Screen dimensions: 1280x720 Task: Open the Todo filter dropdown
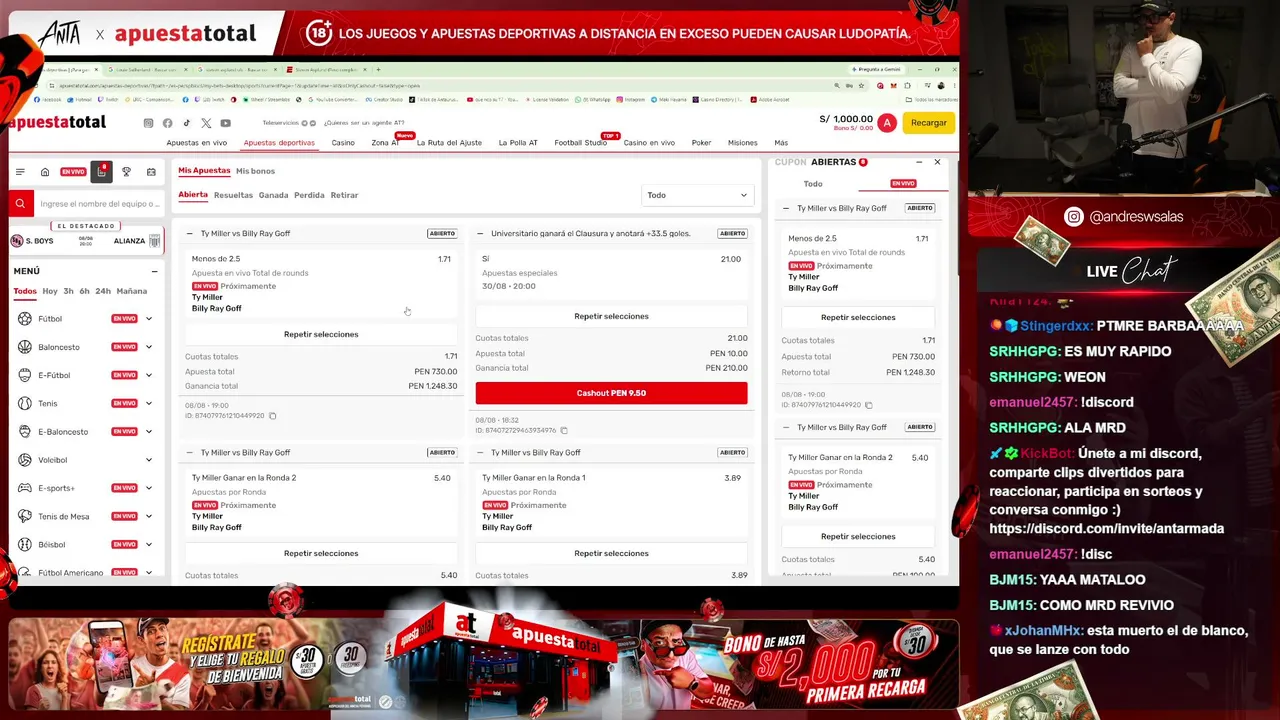tap(697, 195)
